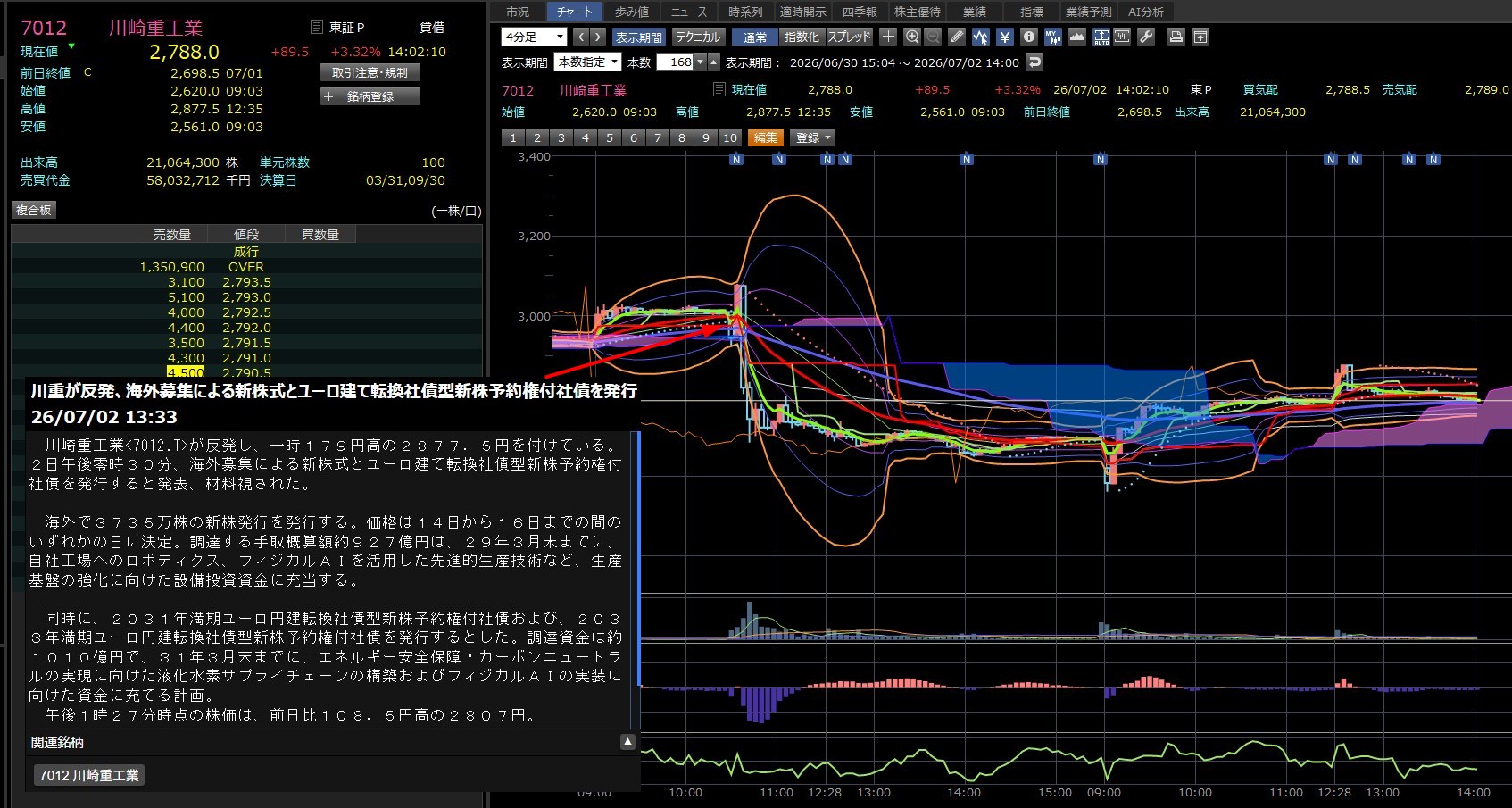Click the 指標 tab
The image size is (1512, 808).
tap(1031, 12)
